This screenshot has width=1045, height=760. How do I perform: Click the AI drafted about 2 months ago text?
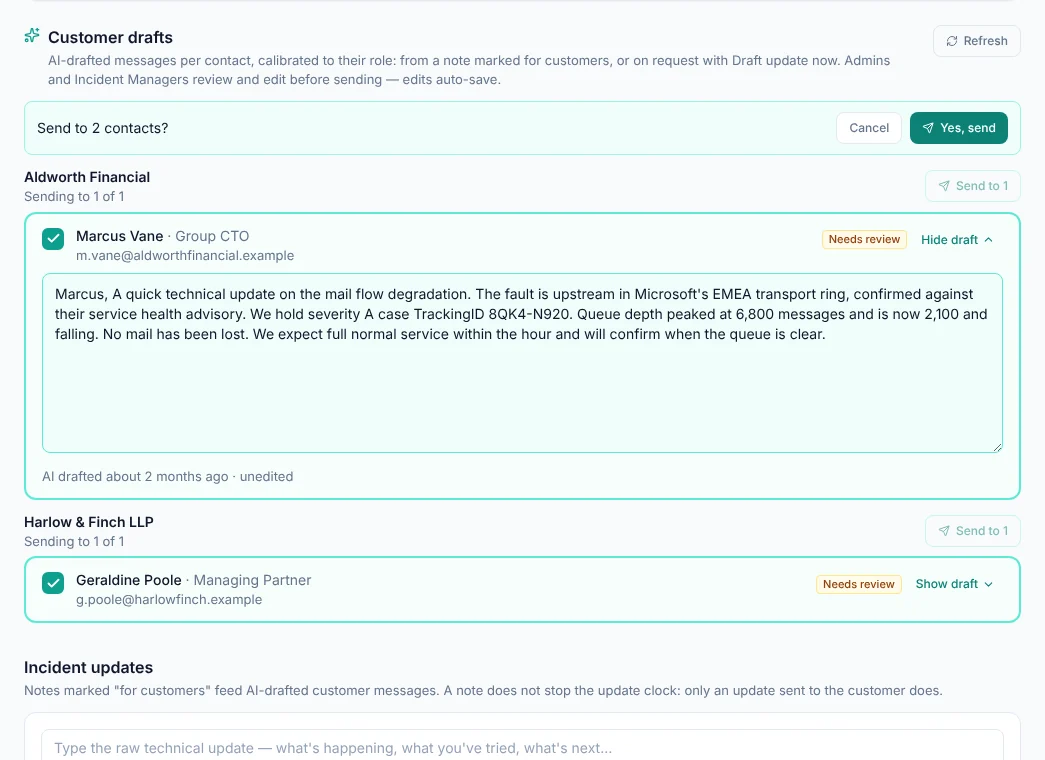[135, 477]
